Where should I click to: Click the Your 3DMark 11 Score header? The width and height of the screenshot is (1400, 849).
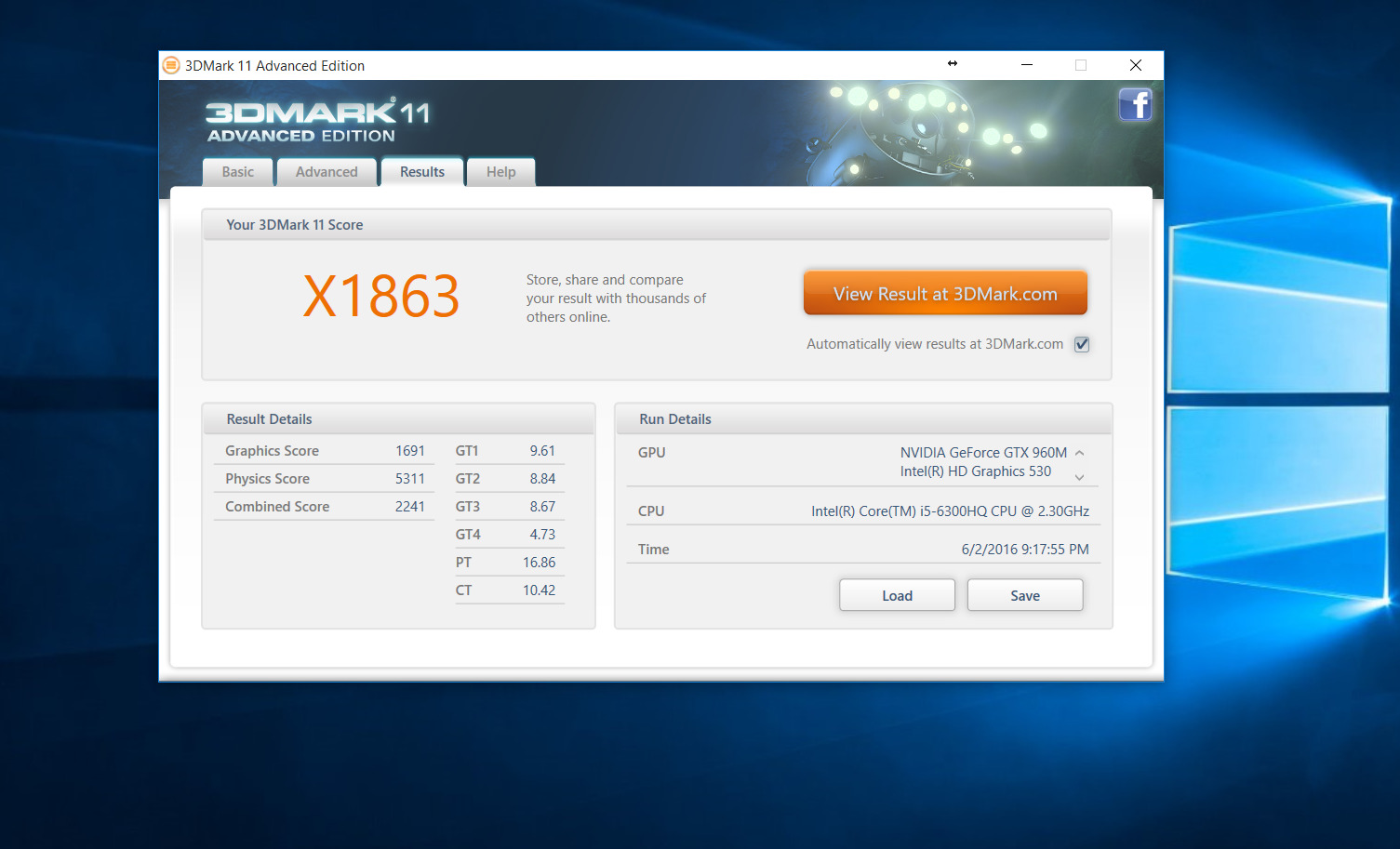(x=657, y=225)
